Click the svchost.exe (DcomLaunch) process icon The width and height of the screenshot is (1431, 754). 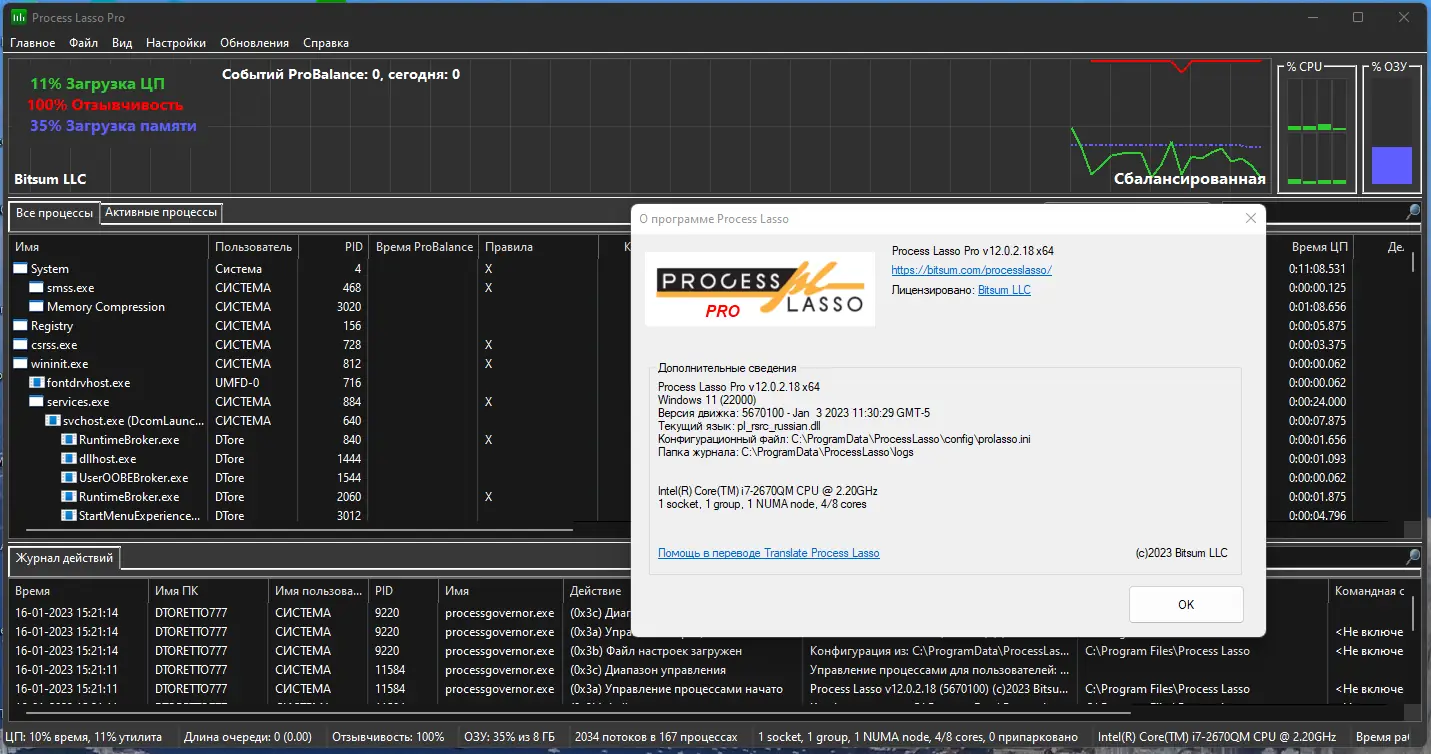pos(53,421)
